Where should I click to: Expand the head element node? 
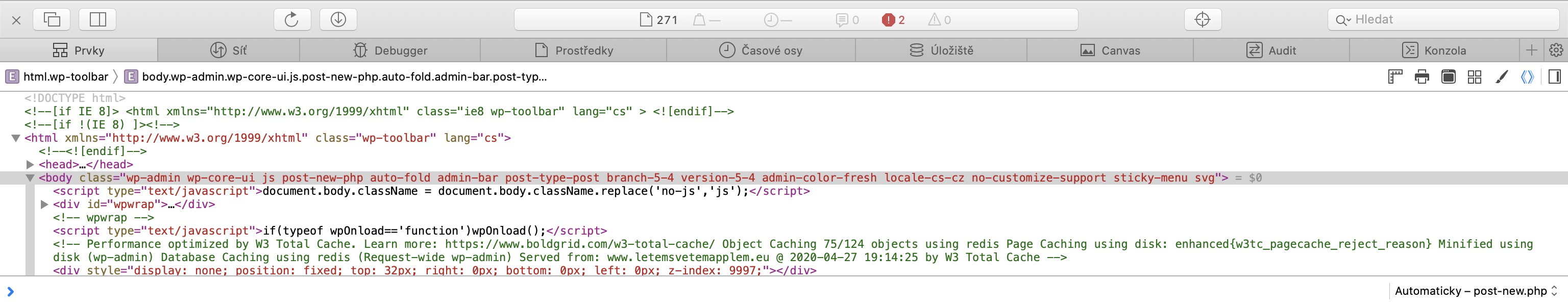[x=30, y=164]
